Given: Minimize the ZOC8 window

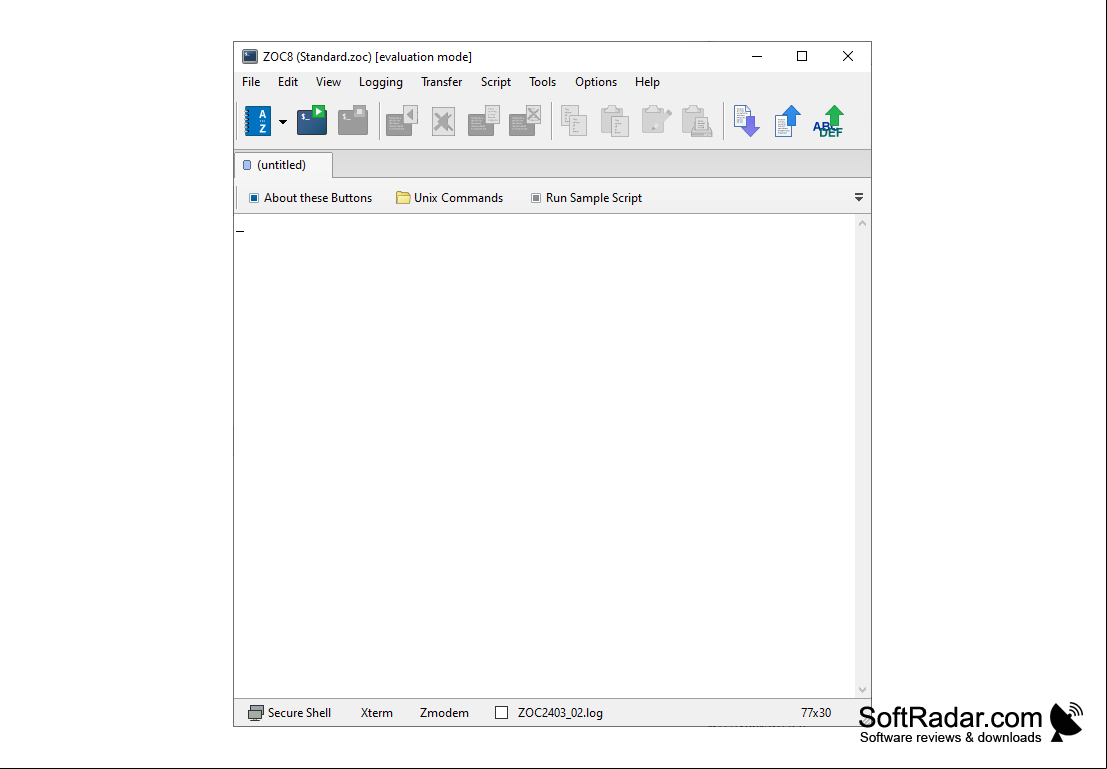Looking at the screenshot, I should 757,56.
